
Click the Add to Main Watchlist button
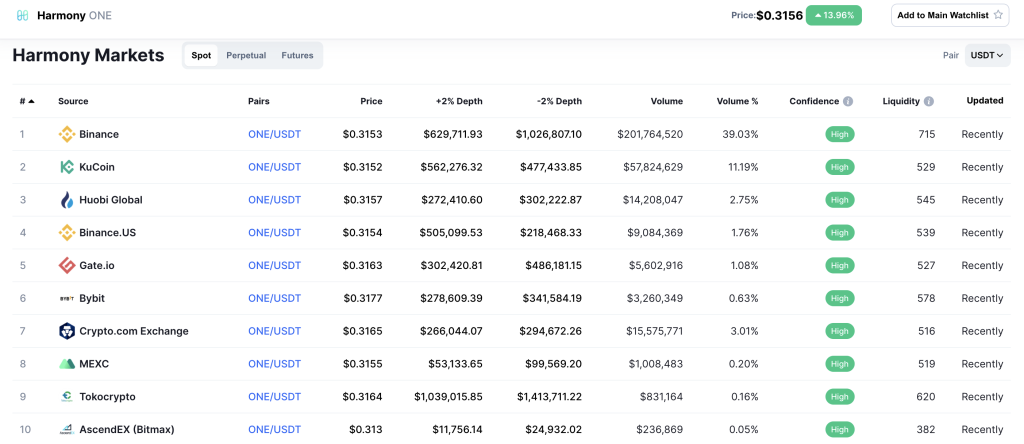(x=950, y=15)
